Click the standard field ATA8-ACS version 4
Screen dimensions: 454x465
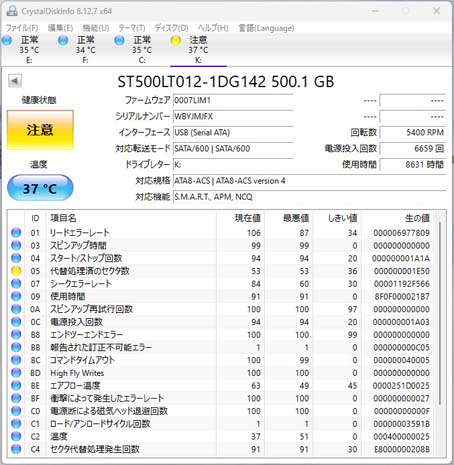(310, 181)
